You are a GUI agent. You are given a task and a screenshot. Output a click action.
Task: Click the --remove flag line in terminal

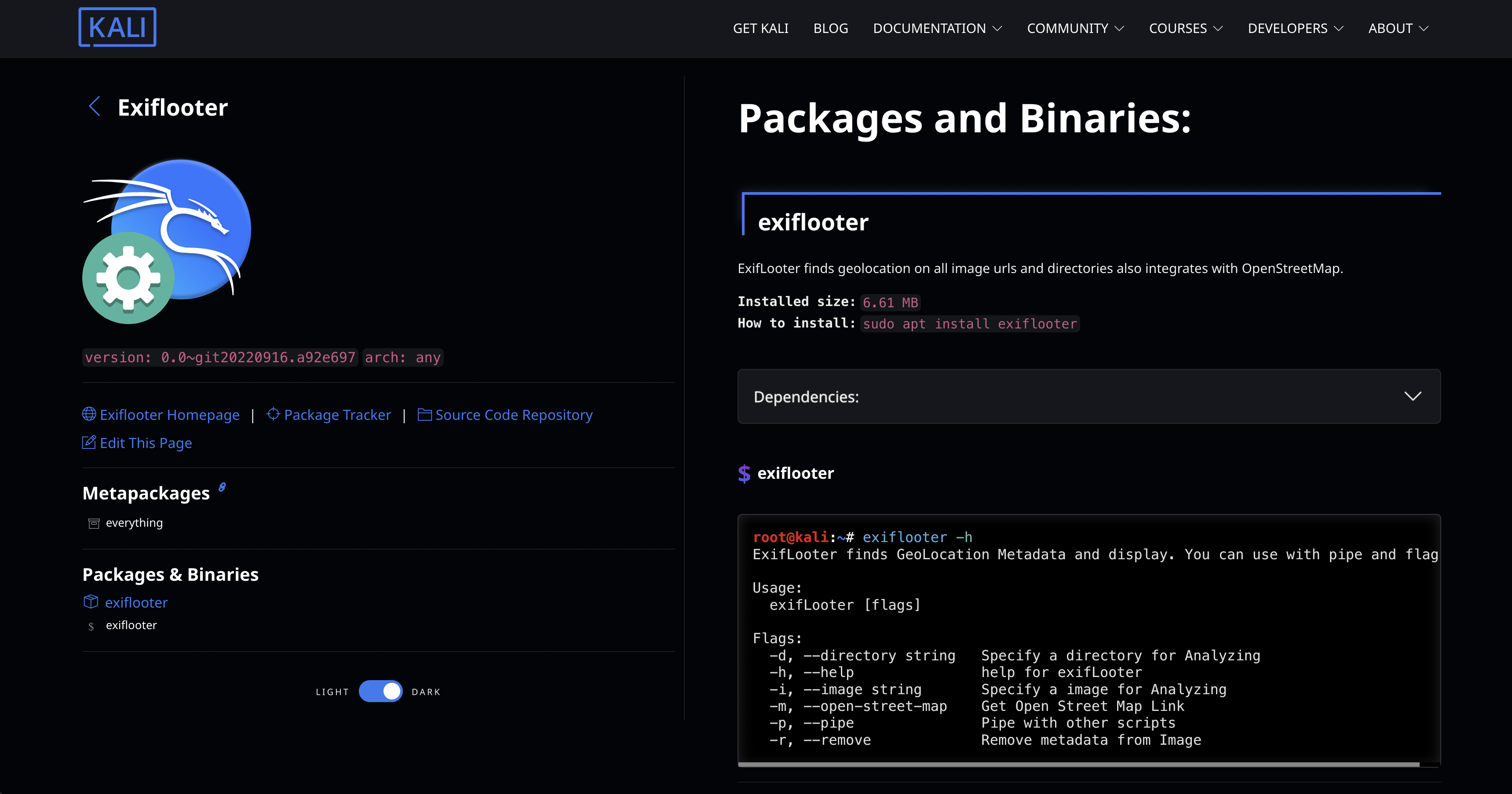(x=985, y=740)
